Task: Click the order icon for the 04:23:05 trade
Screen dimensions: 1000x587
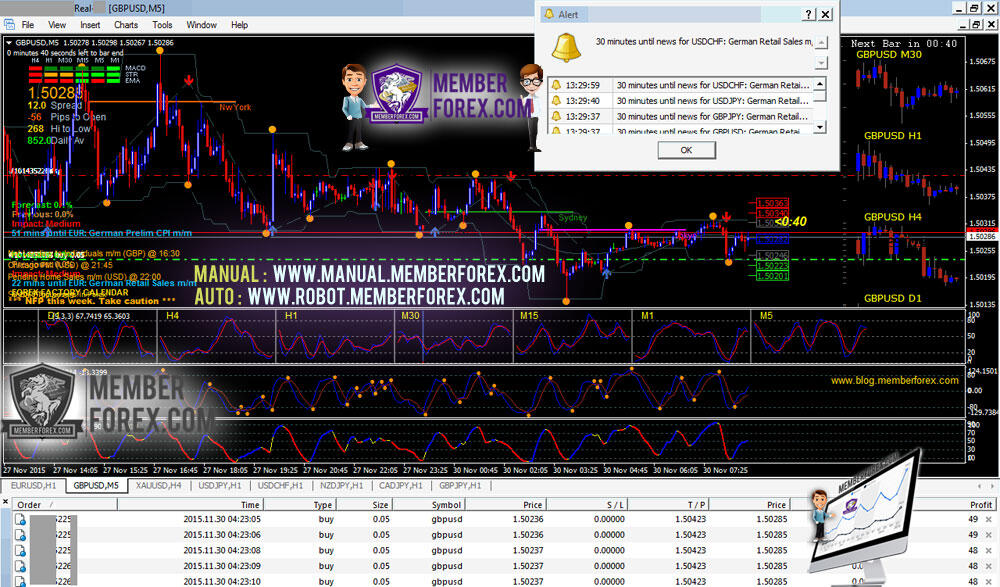Action: [20, 519]
